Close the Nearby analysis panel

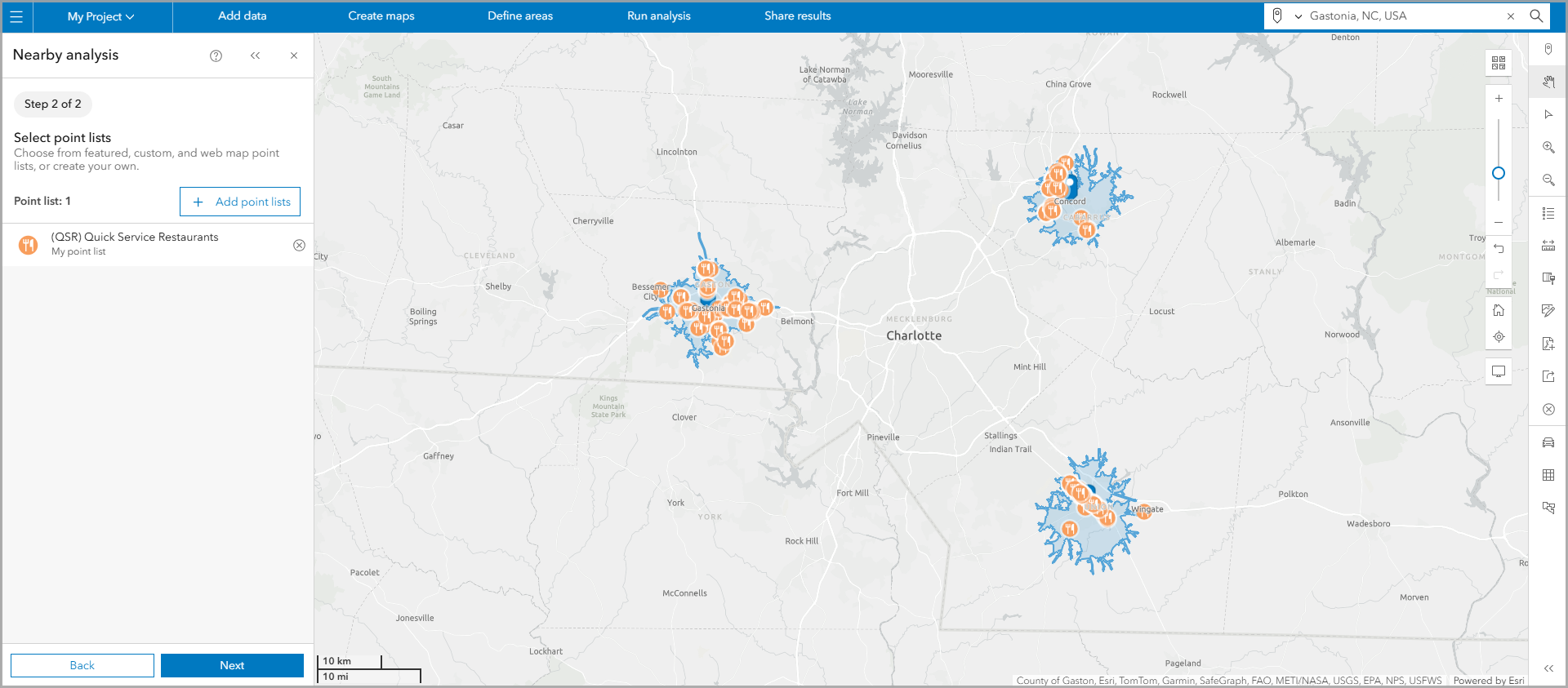[x=294, y=55]
